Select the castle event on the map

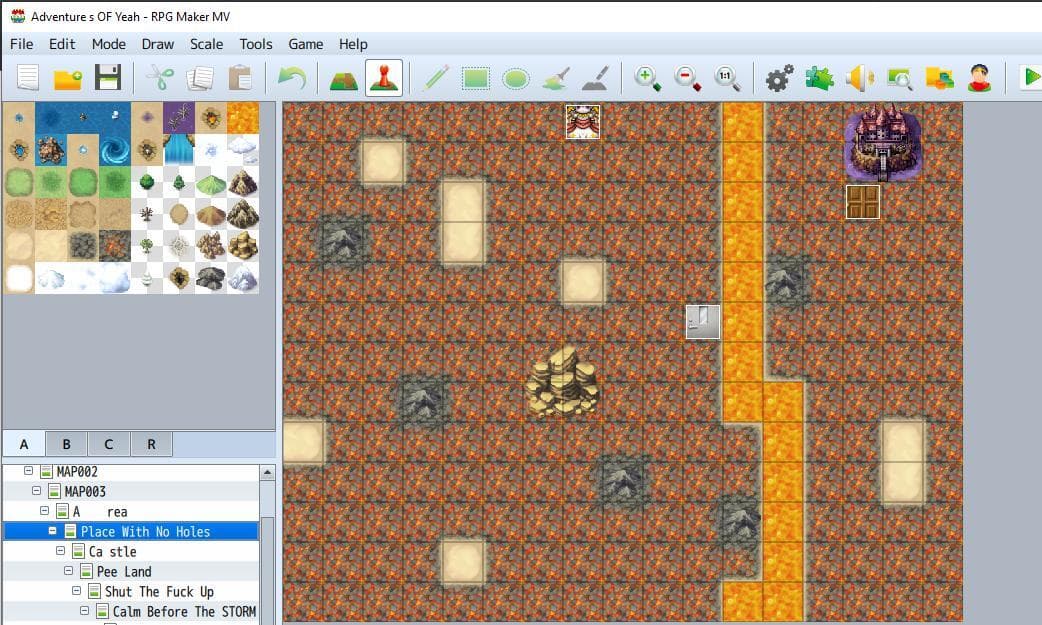(x=883, y=142)
